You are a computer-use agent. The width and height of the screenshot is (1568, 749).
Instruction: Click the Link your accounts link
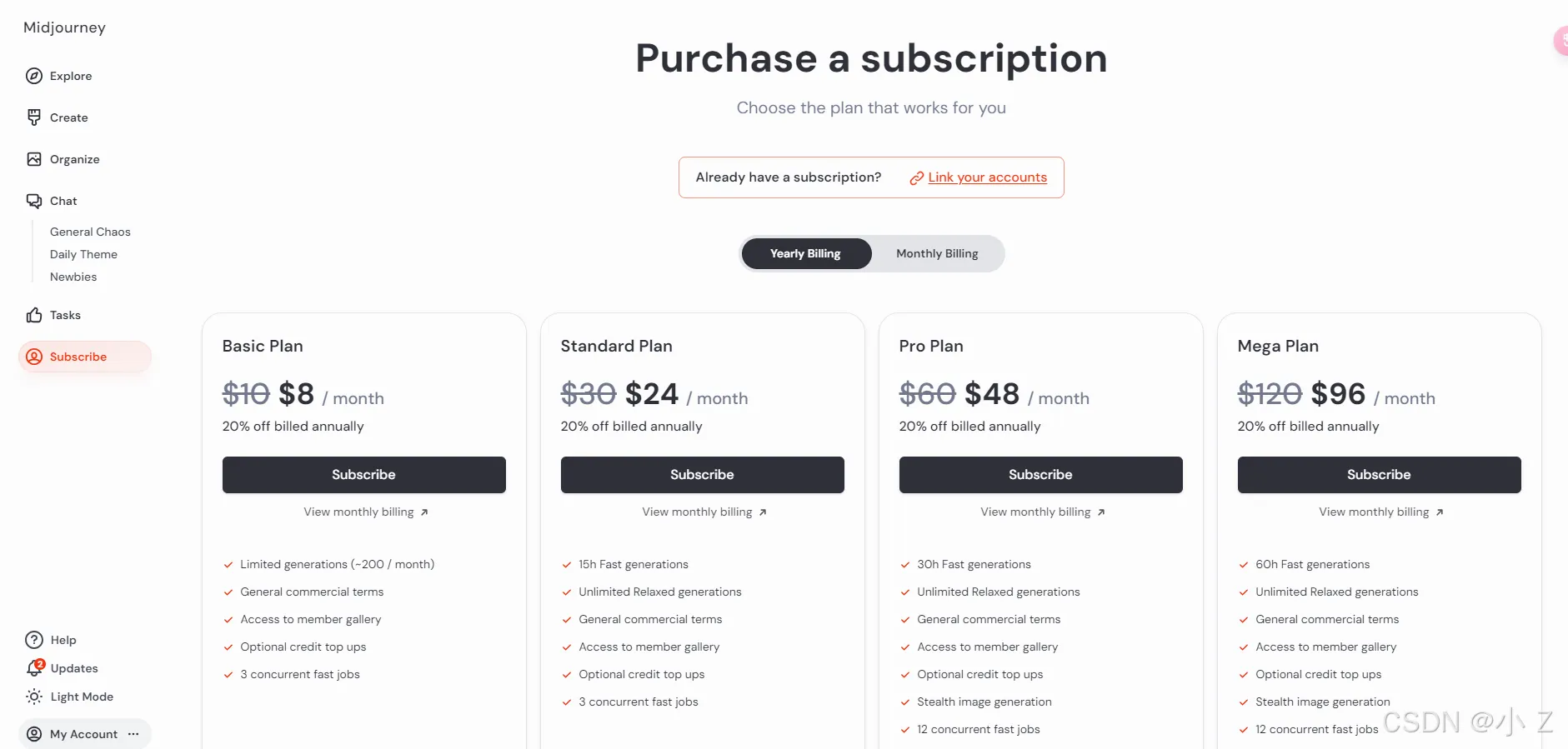tap(987, 177)
